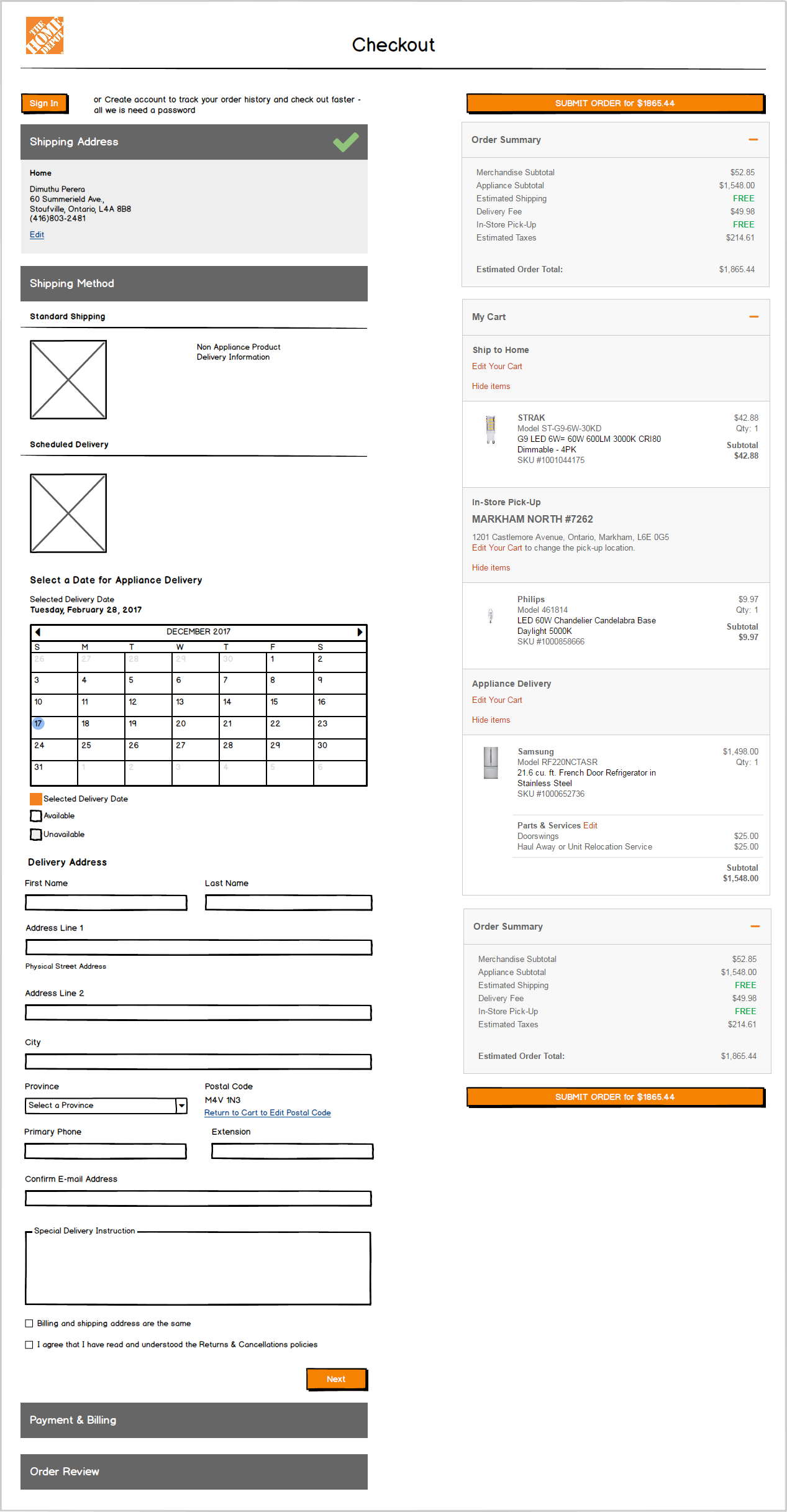787x1512 pixels.
Task: Click the MARKHAM NORTH #7262 store name
Action: (x=532, y=520)
